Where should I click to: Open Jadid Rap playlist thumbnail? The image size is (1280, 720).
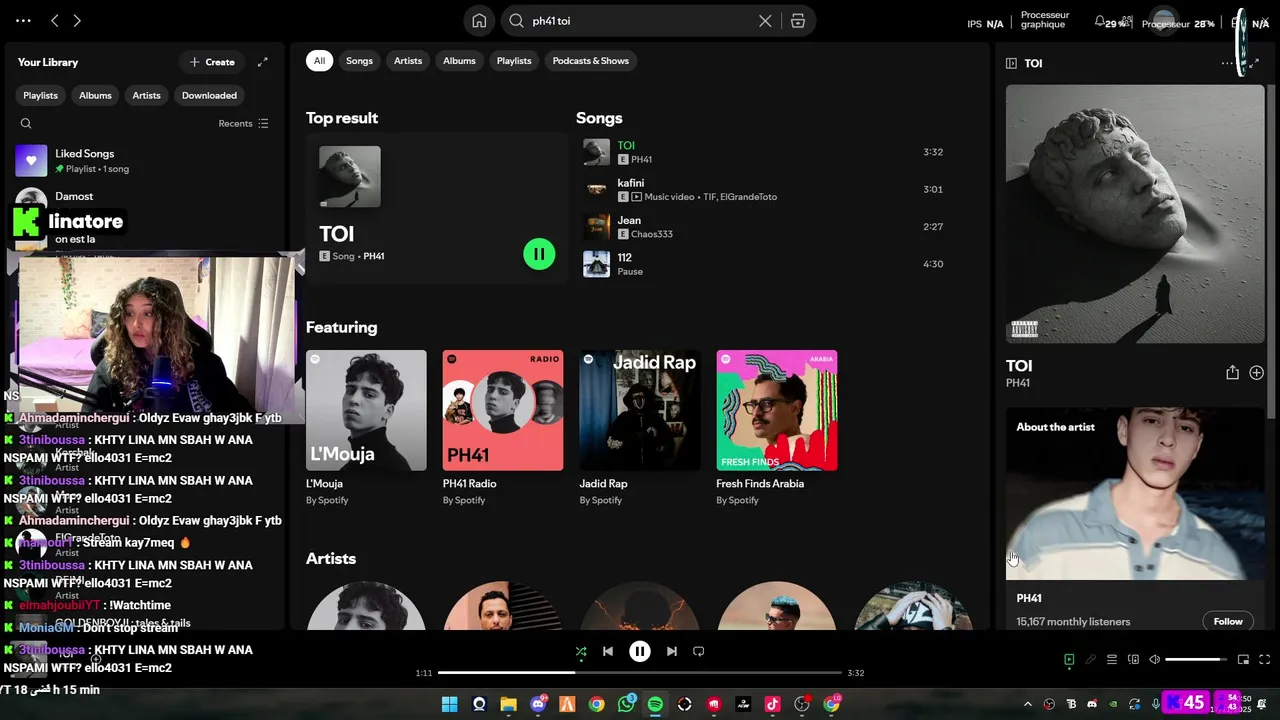coord(640,410)
